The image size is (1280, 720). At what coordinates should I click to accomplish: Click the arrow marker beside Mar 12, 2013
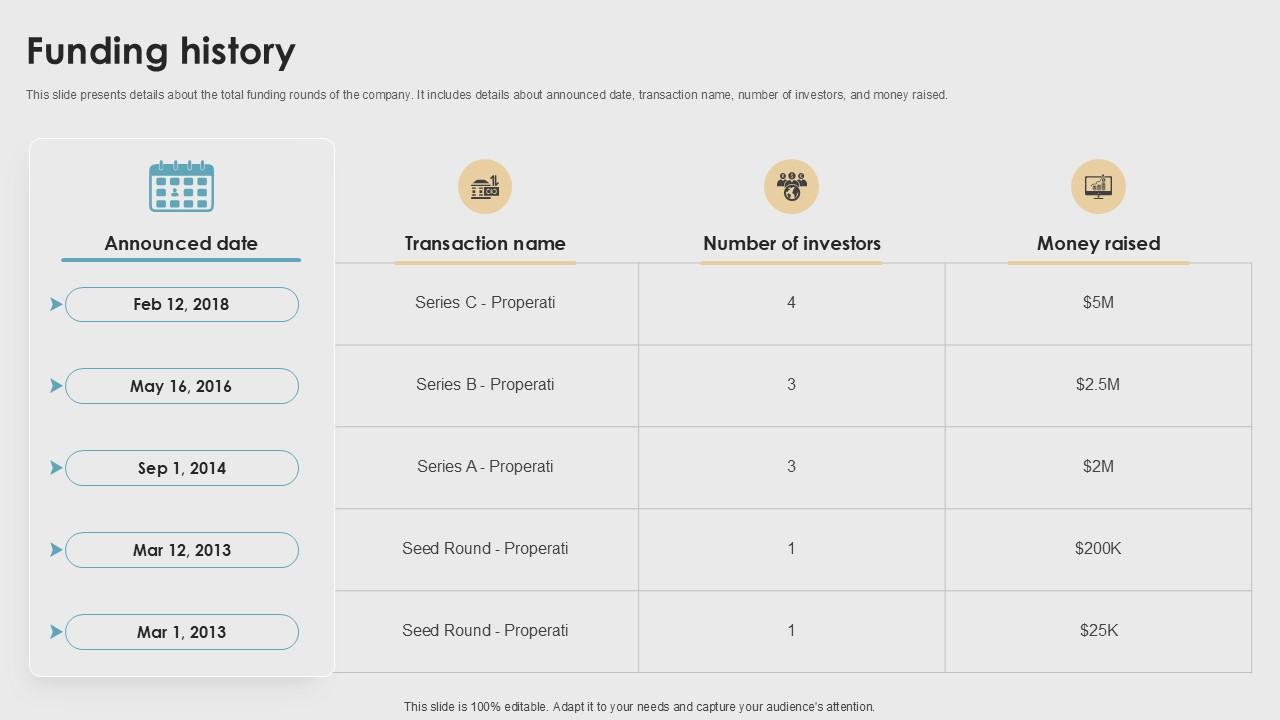pos(56,550)
